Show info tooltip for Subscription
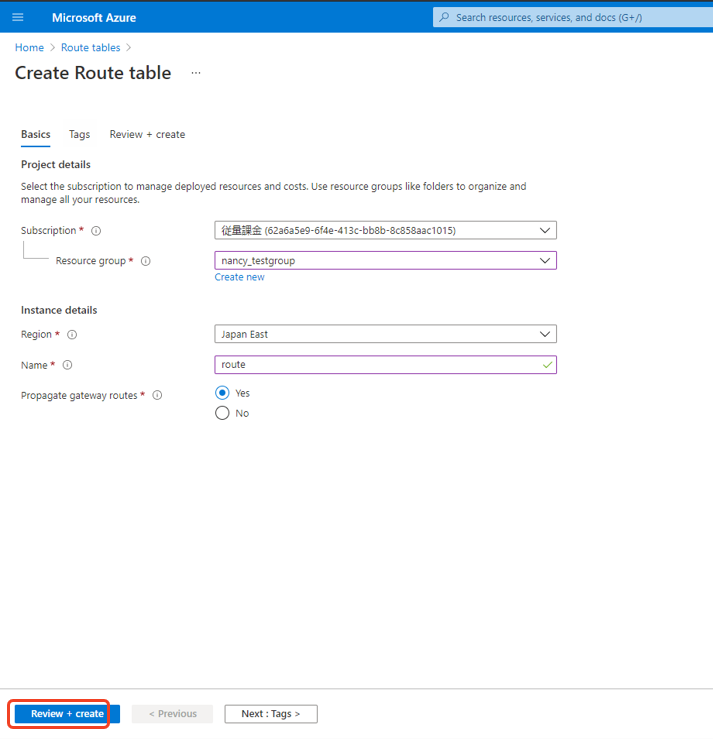This screenshot has width=713, height=739. (x=96, y=231)
